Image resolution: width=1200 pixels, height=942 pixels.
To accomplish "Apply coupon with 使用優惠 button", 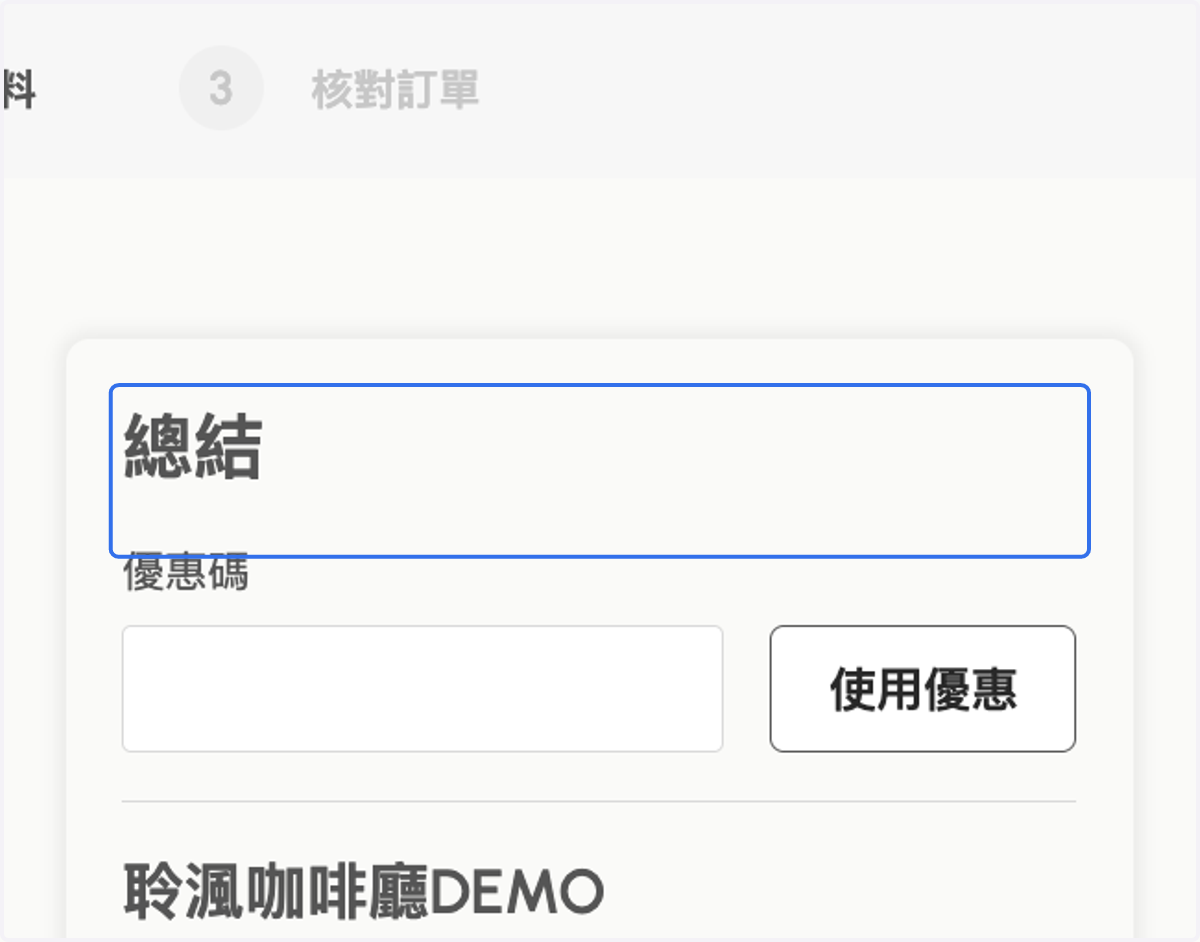I will (x=922, y=689).
